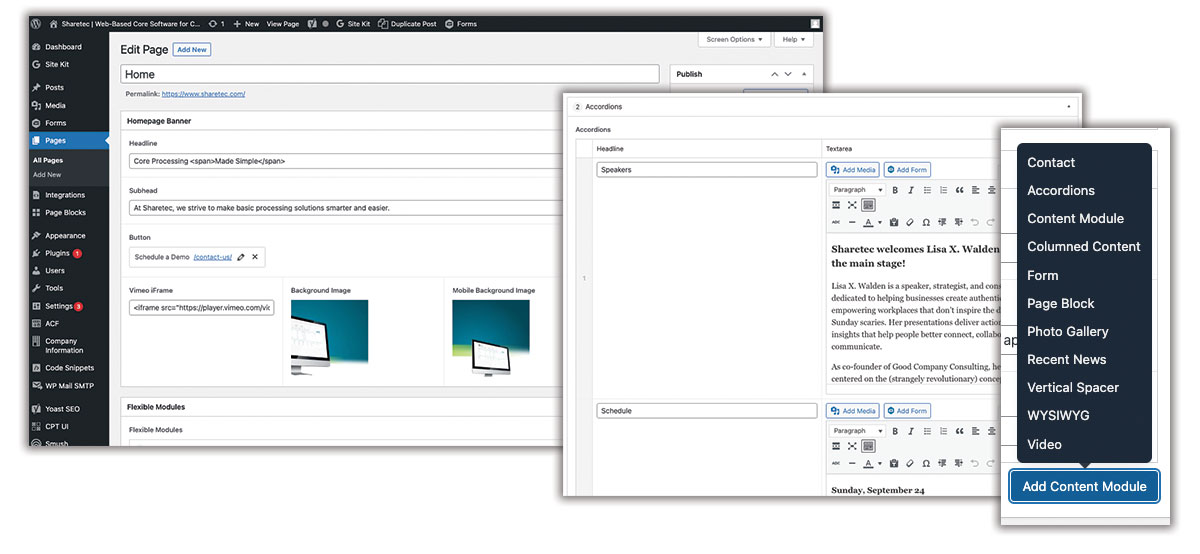Move the Publish panel up with its arrow
The image size is (1200, 554).
coord(774,74)
